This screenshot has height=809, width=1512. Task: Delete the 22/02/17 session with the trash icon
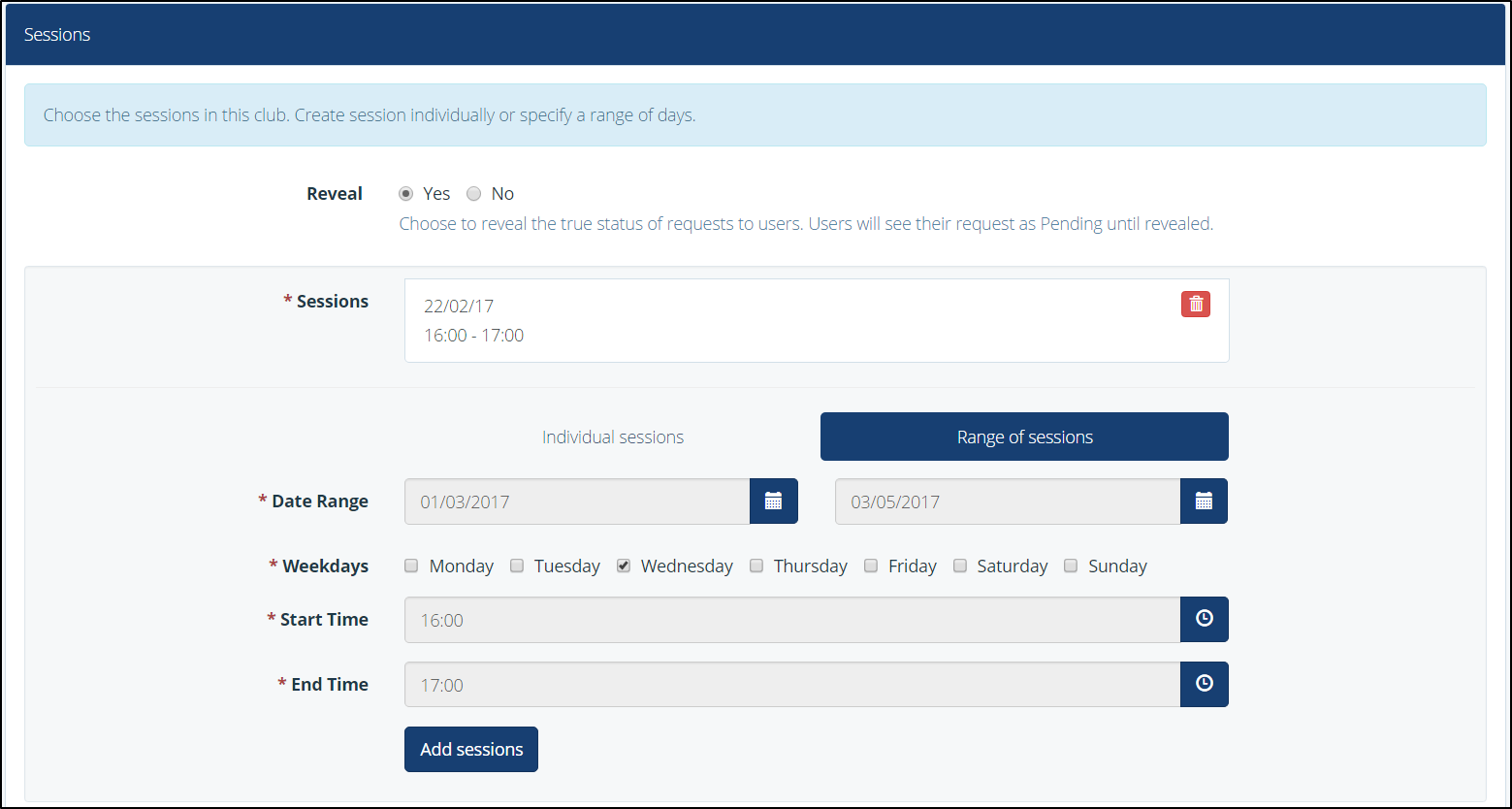pyautogui.click(x=1195, y=304)
